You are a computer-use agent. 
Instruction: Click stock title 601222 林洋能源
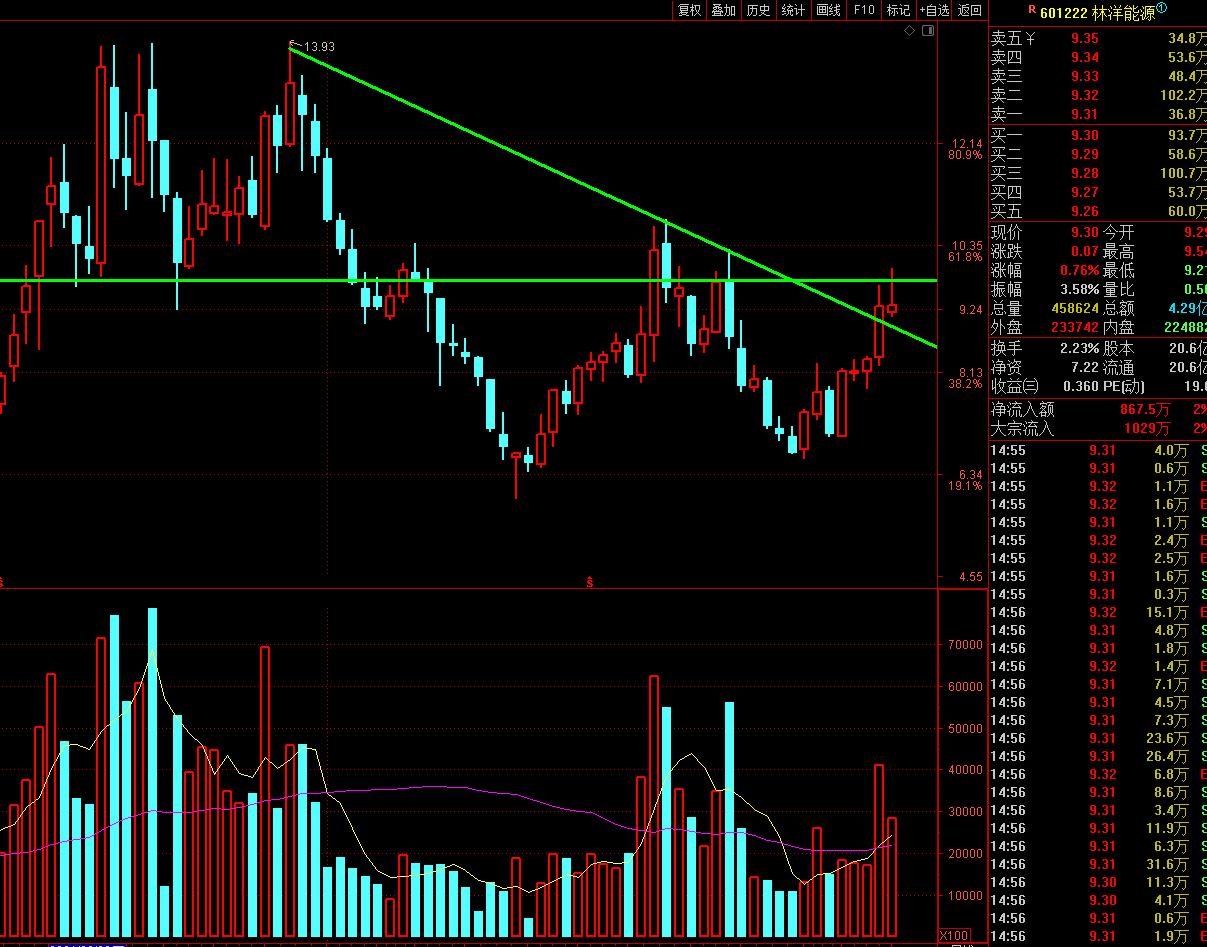pos(1097,12)
